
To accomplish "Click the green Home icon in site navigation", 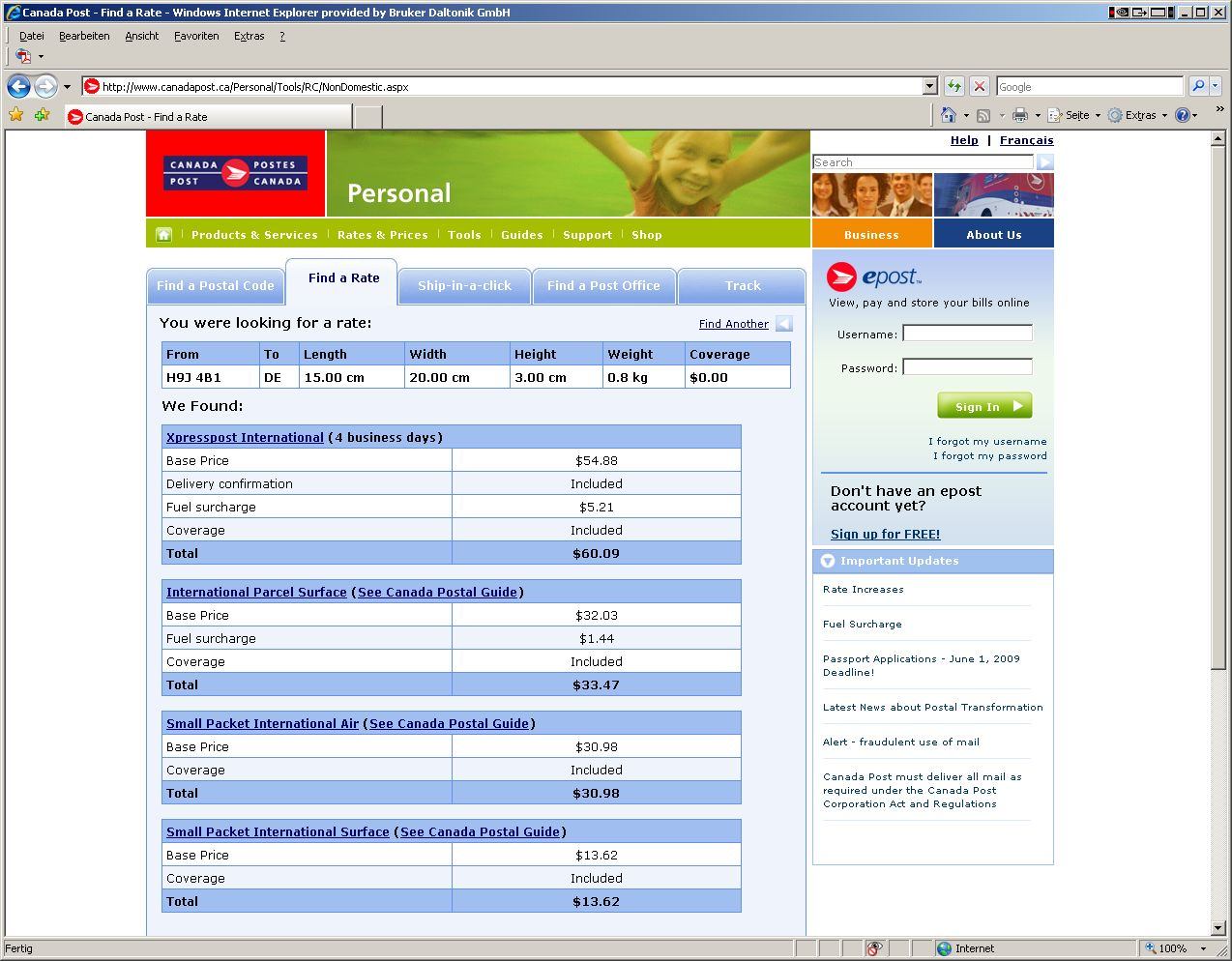I will click(x=163, y=234).
